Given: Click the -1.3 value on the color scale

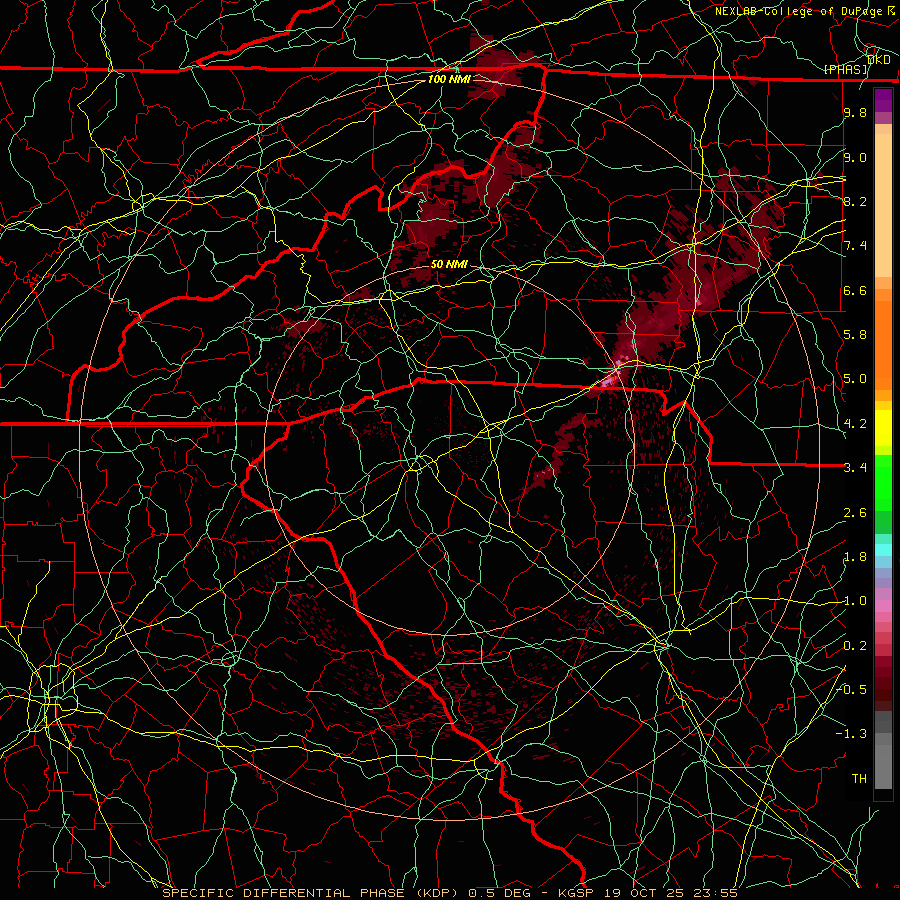Looking at the screenshot, I should (x=851, y=734).
